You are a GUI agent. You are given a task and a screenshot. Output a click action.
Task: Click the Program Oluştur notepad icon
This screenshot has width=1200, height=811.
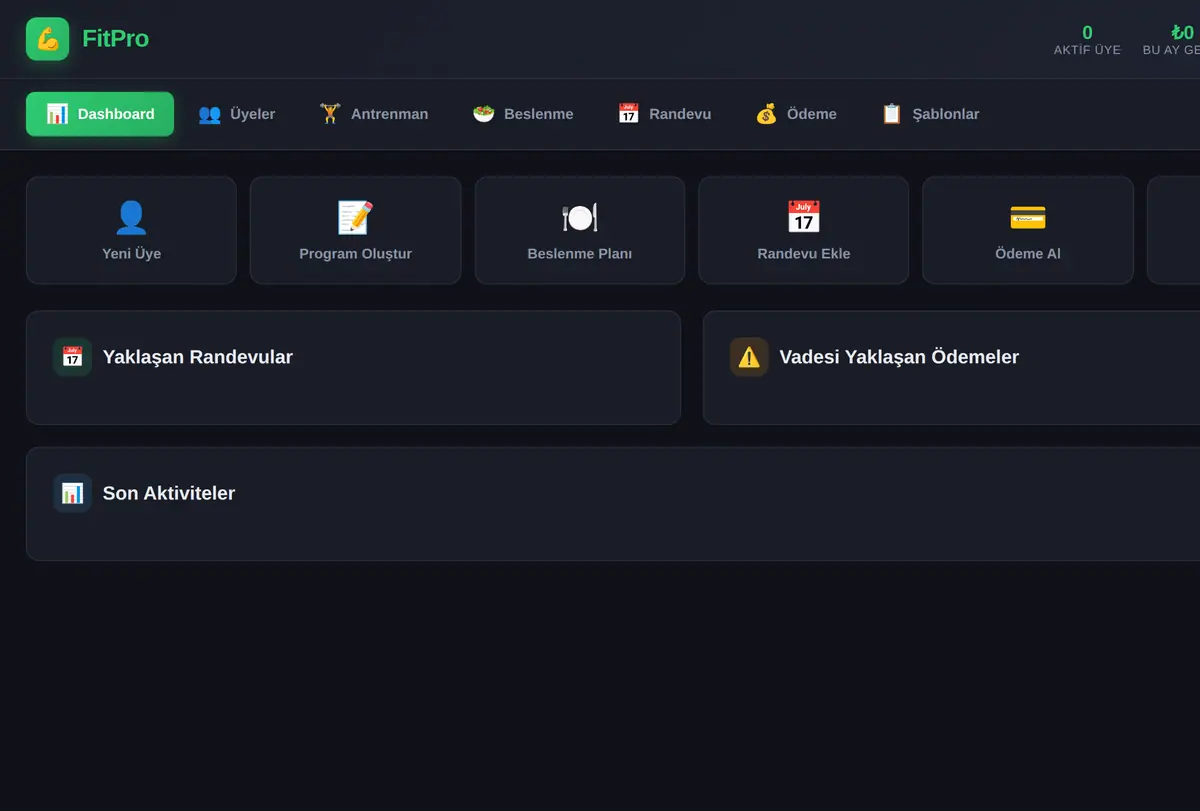point(355,217)
